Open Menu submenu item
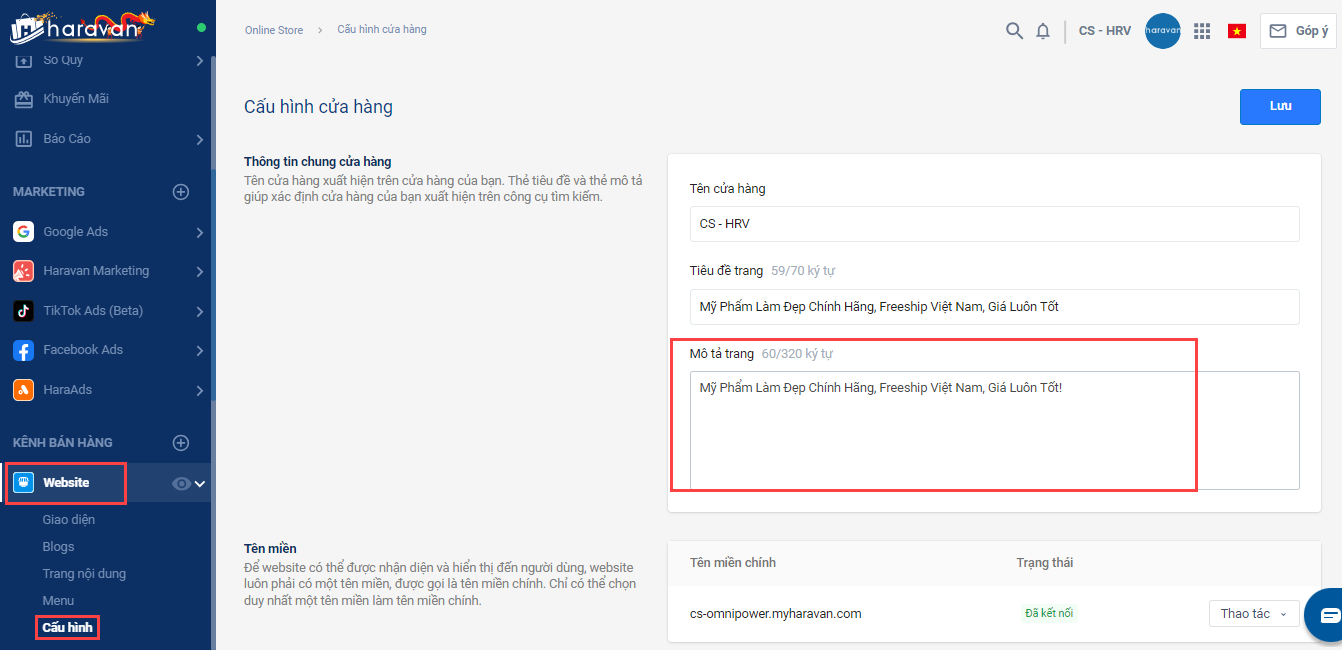 pyautogui.click(x=59, y=601)
